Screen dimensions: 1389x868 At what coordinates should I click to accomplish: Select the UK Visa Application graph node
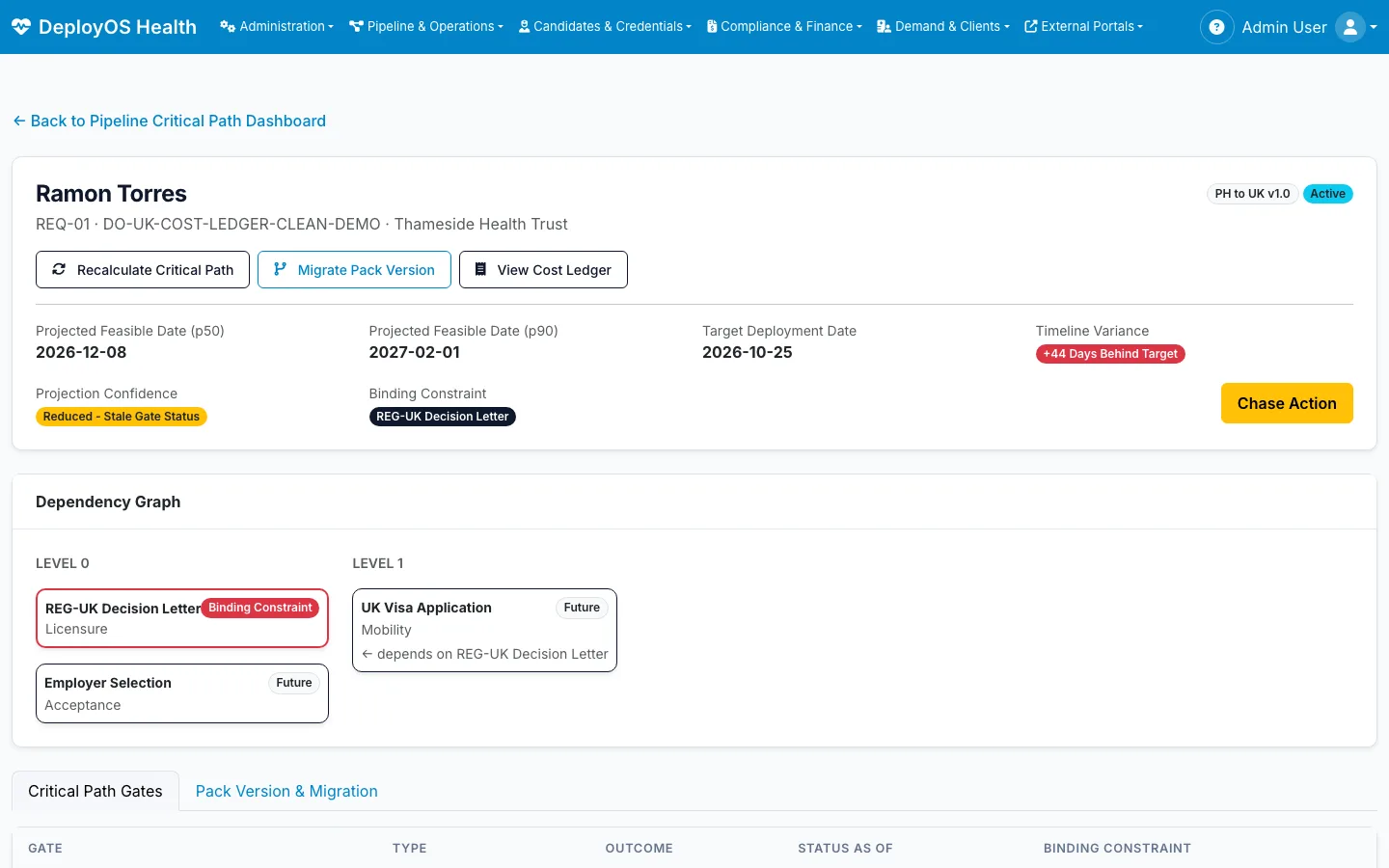484,630
